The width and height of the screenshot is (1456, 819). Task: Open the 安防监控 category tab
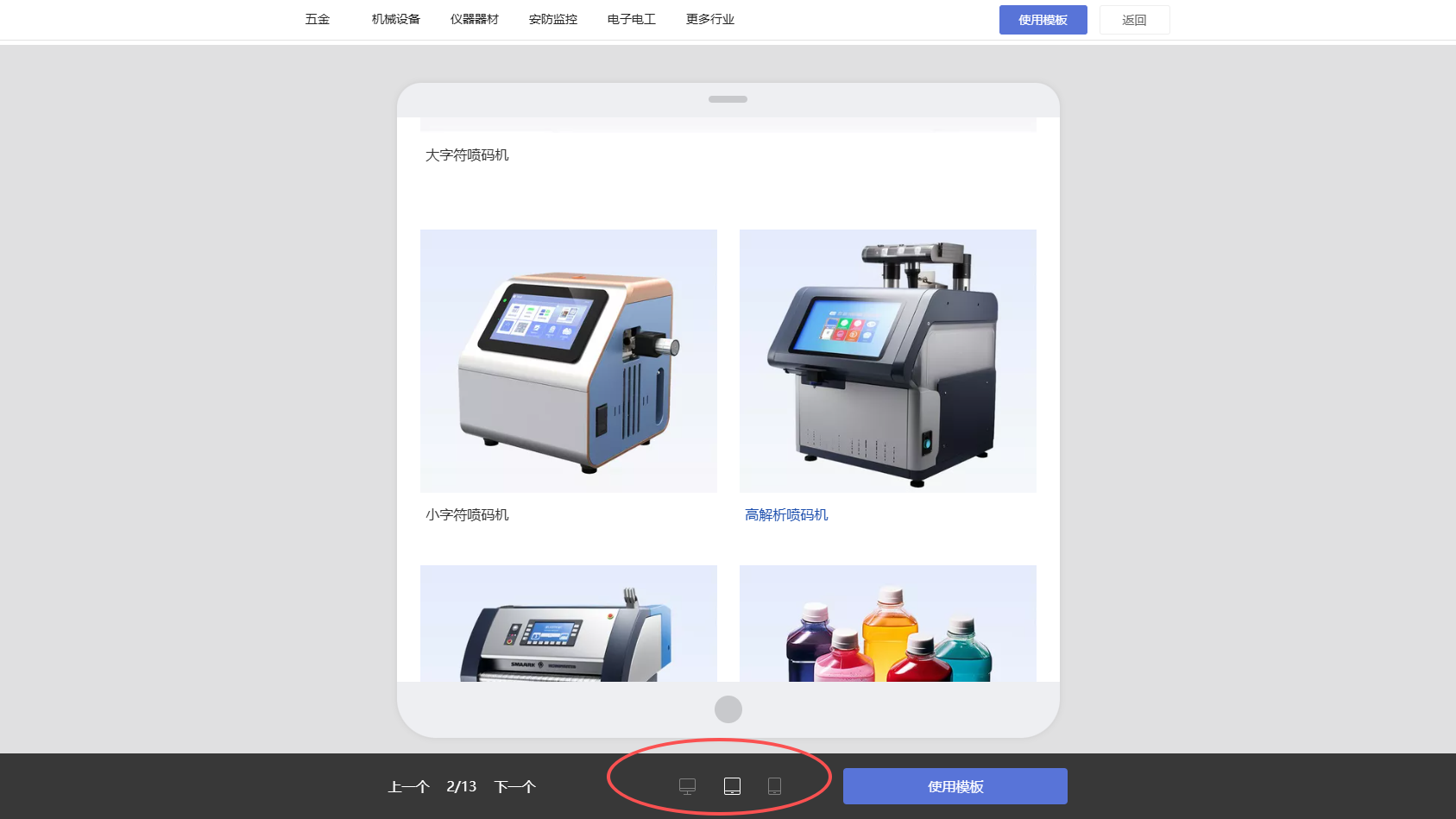coord(553,19)
